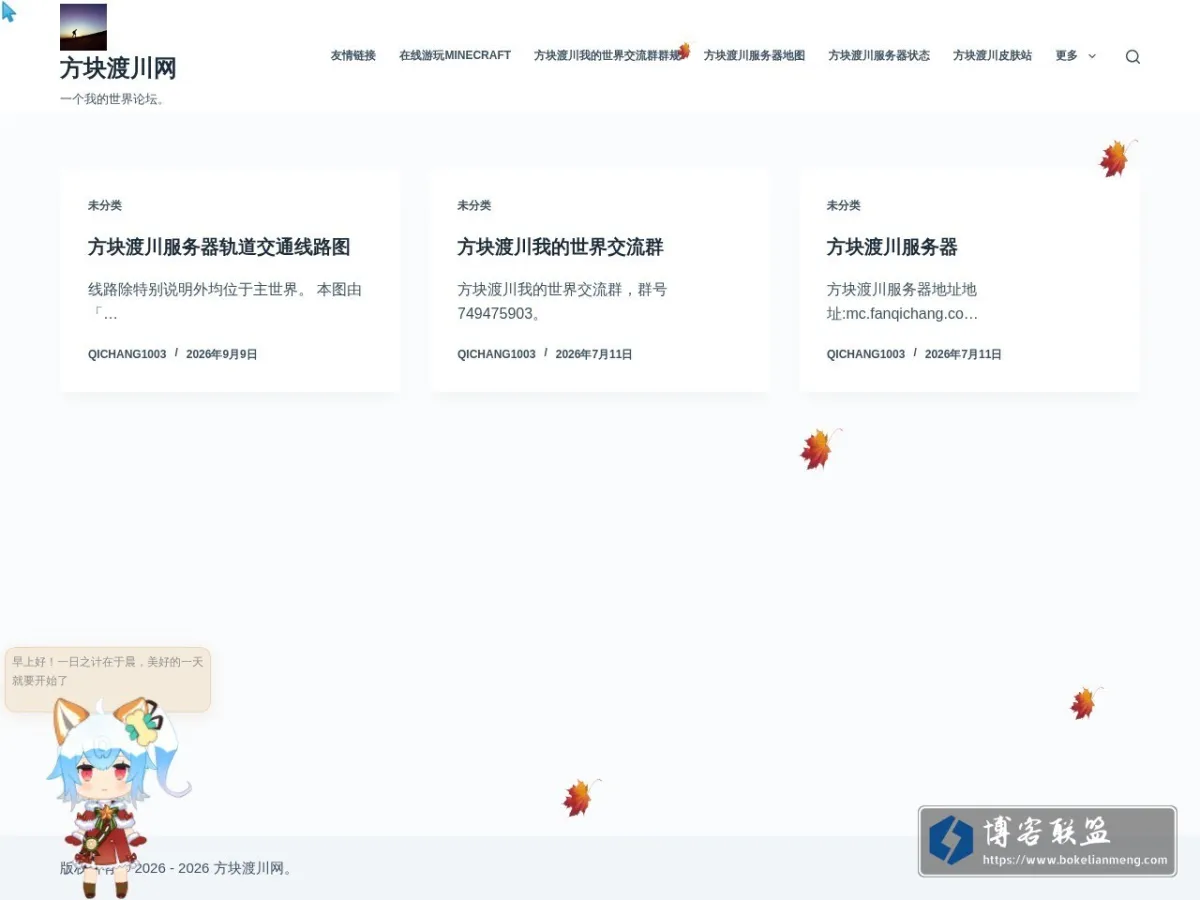Viewport: 1200px width, 900px height.
Task: Click the date 2026年9月9日
Action: [222, 354]
